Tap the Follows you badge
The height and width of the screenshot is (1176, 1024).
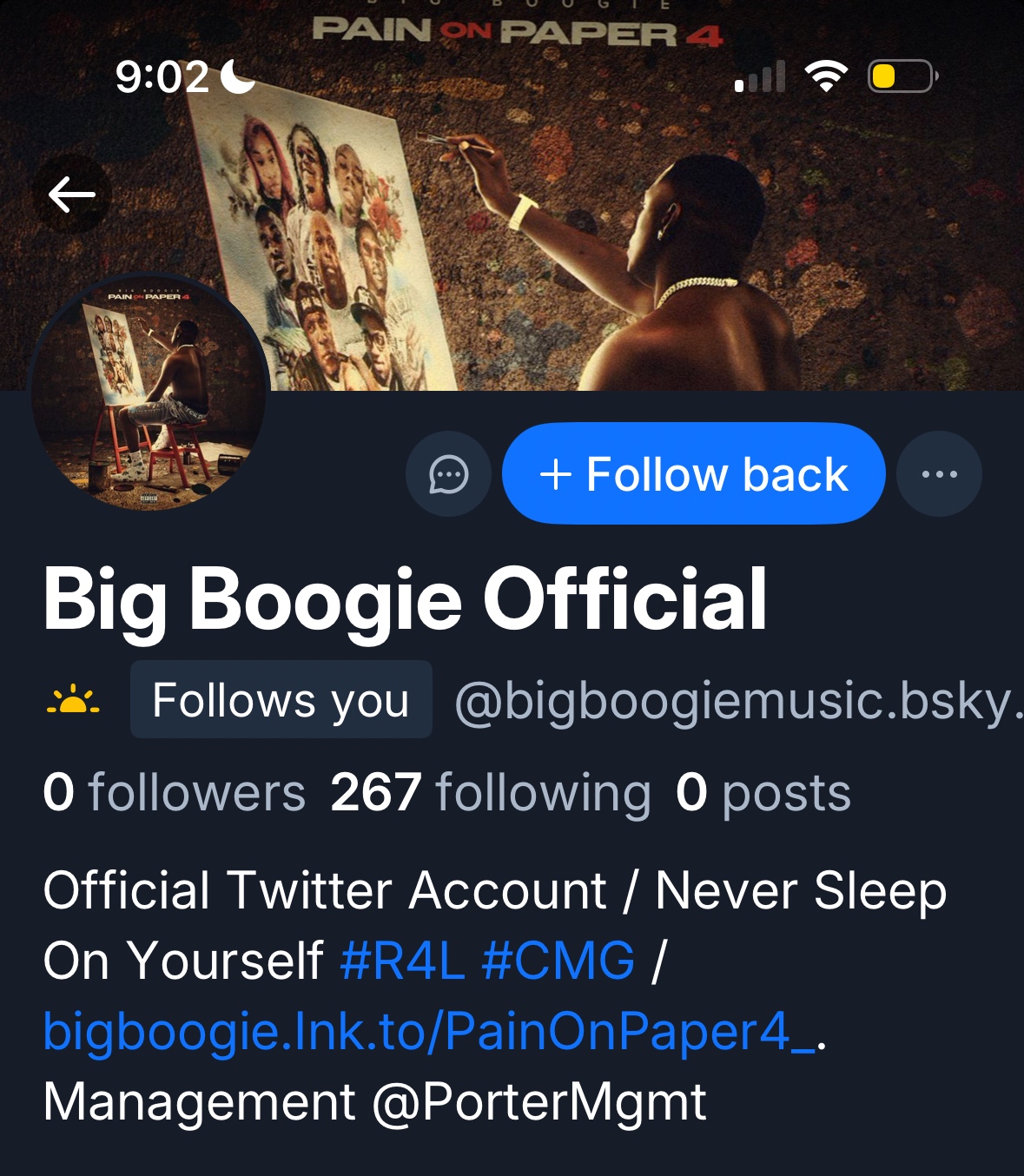click(281, 700)
